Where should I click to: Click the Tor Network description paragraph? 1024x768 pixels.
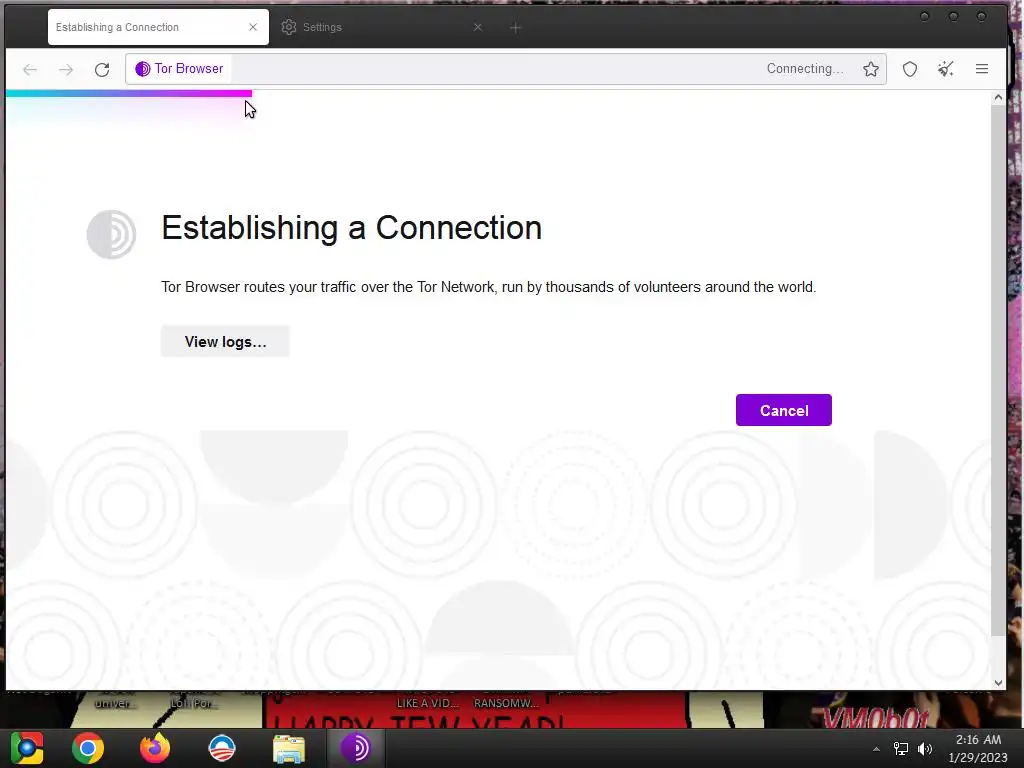[488, 287]
